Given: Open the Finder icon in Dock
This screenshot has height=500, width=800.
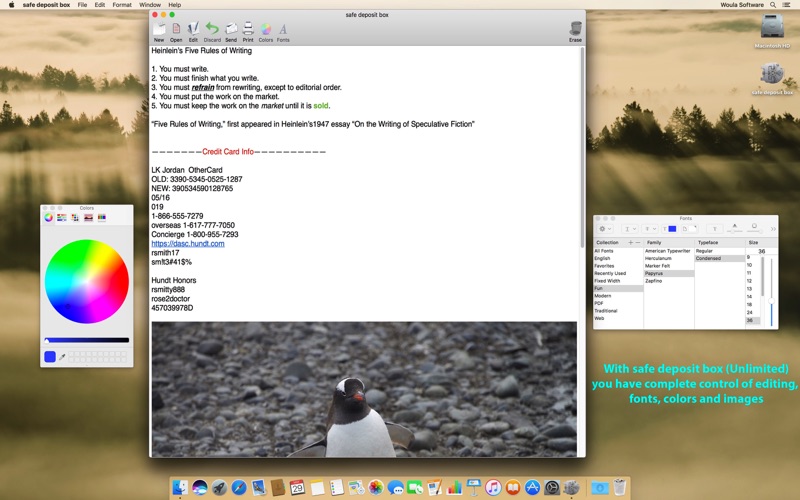Looking at the screenshot, I should click(x=180, y=487).
